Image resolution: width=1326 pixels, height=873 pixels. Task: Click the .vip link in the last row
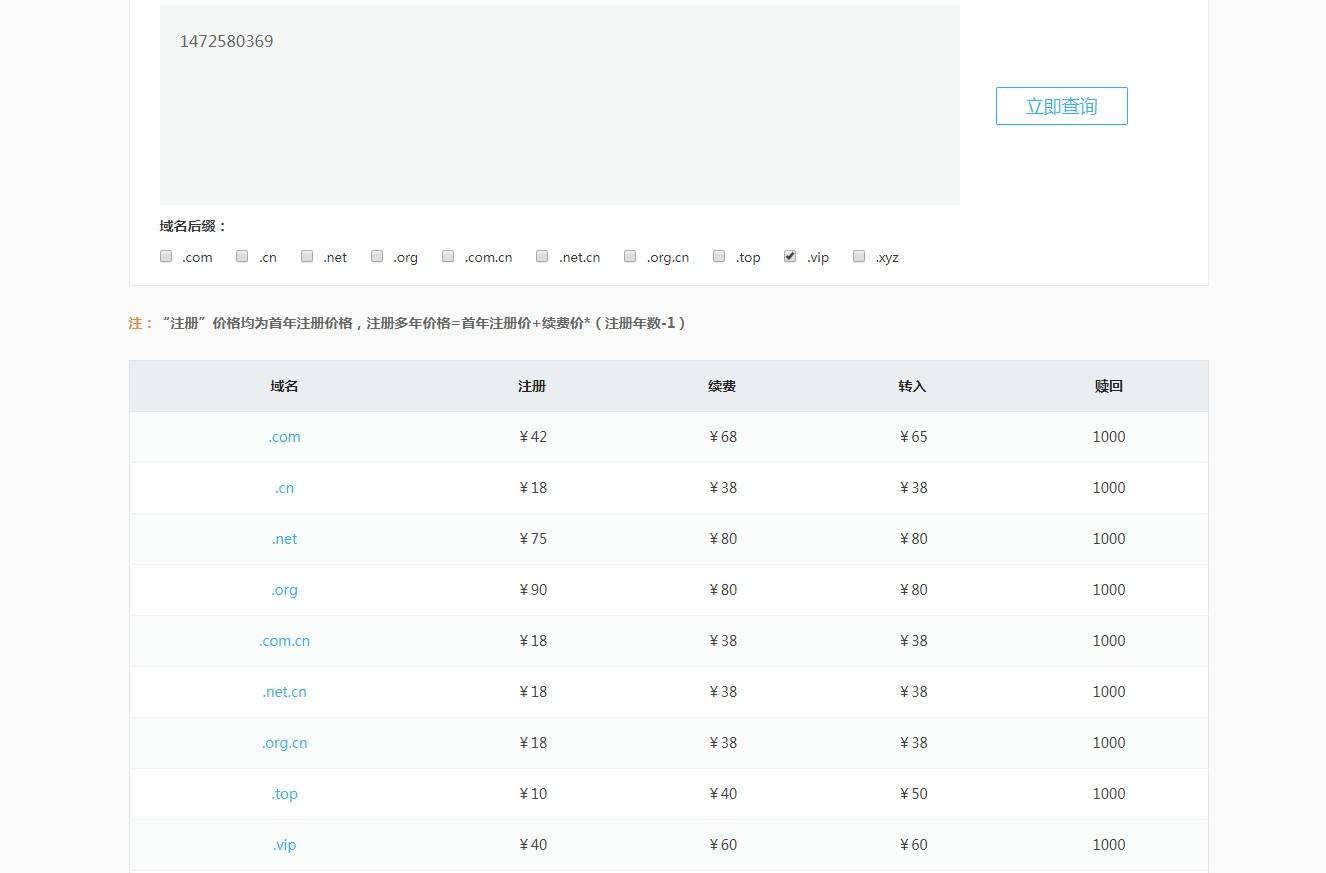click(284, 844)
